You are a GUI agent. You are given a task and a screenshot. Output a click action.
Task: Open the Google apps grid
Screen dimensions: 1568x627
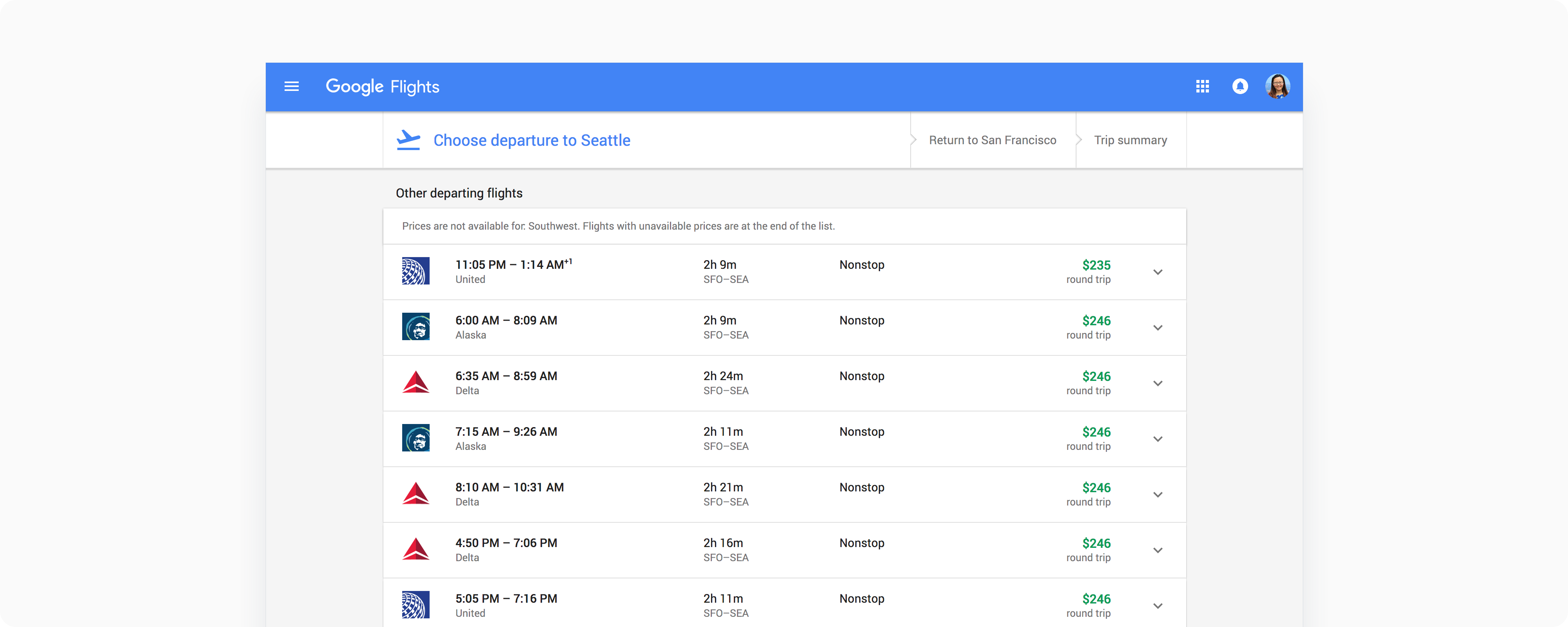point(1202,87)
